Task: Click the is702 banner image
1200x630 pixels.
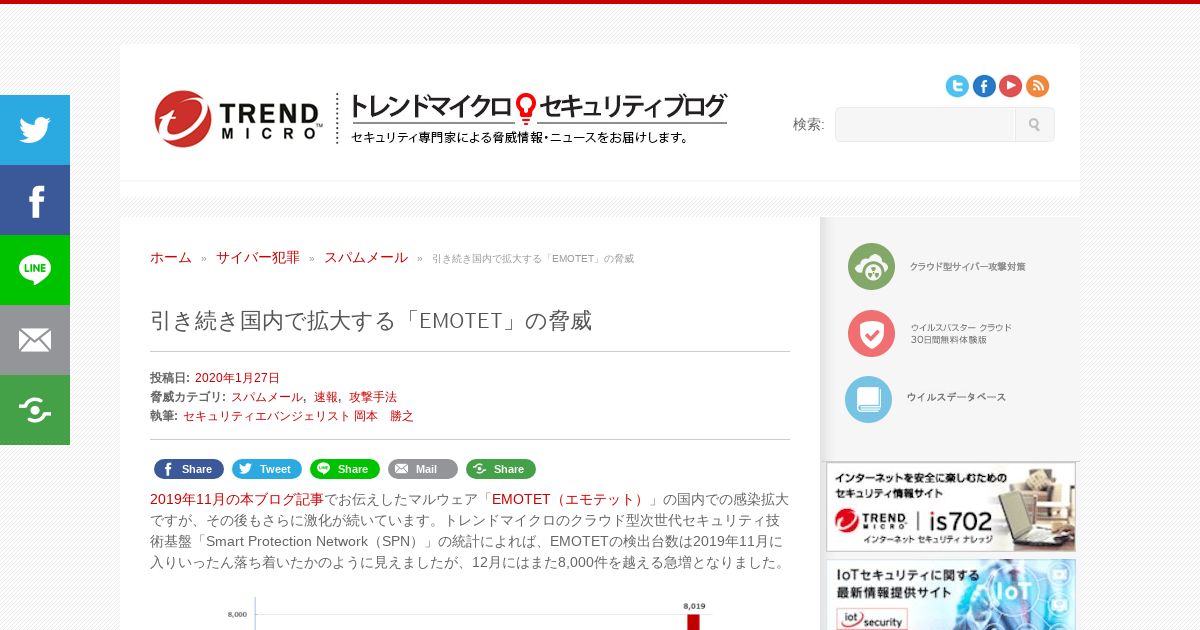Action: (951, 507)
